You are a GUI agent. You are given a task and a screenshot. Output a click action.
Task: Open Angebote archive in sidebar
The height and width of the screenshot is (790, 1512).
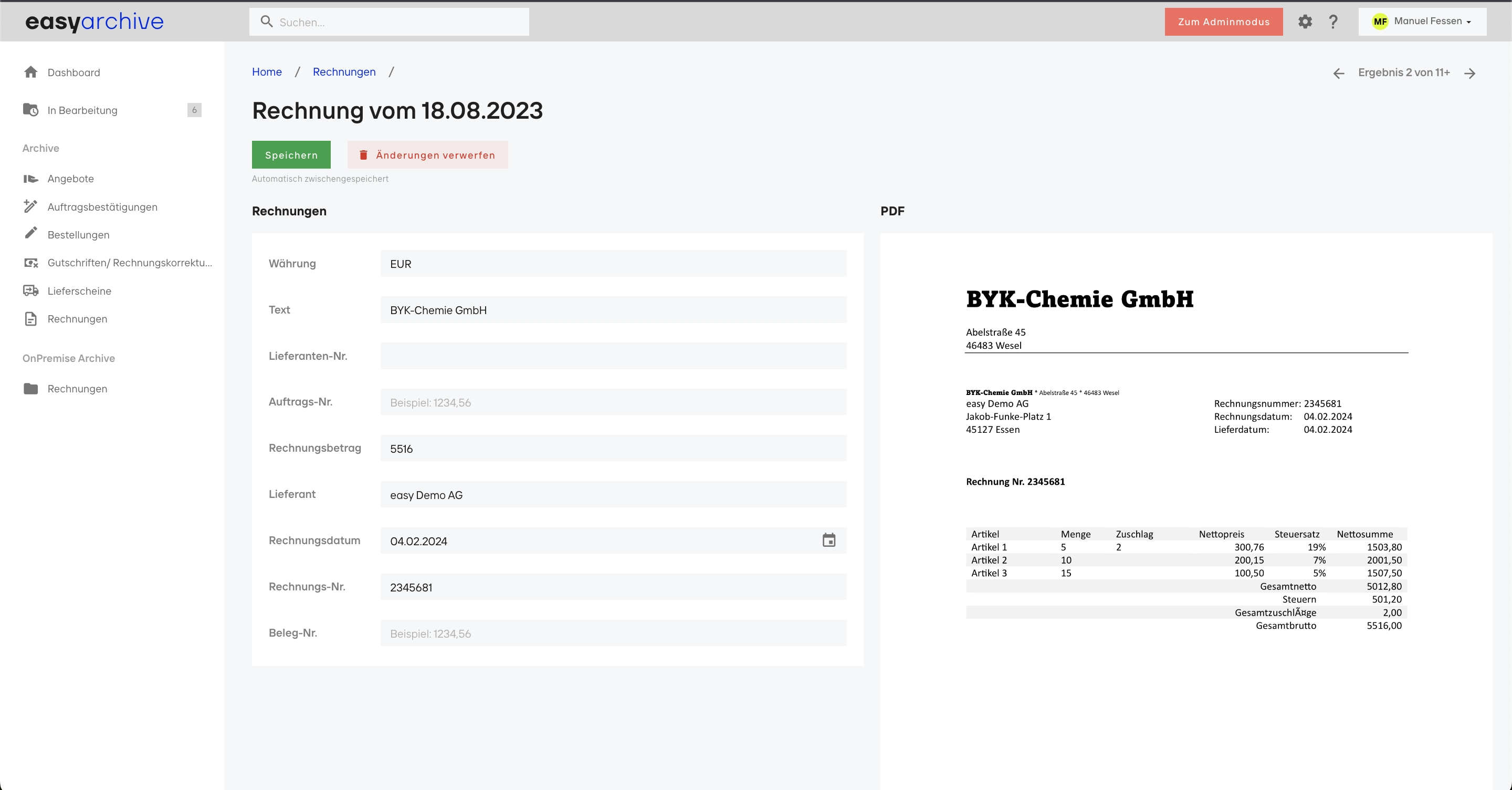[x=70, y=179]
